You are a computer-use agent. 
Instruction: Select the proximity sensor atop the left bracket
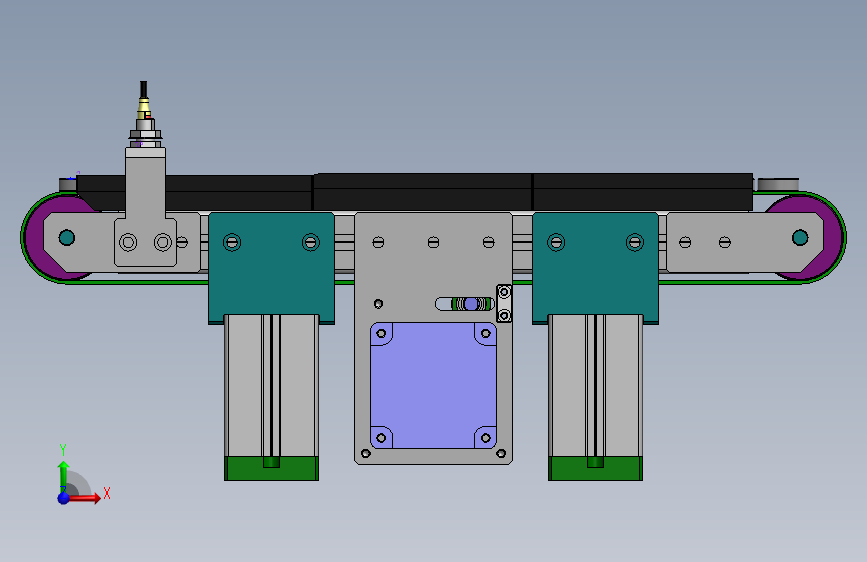145,122
